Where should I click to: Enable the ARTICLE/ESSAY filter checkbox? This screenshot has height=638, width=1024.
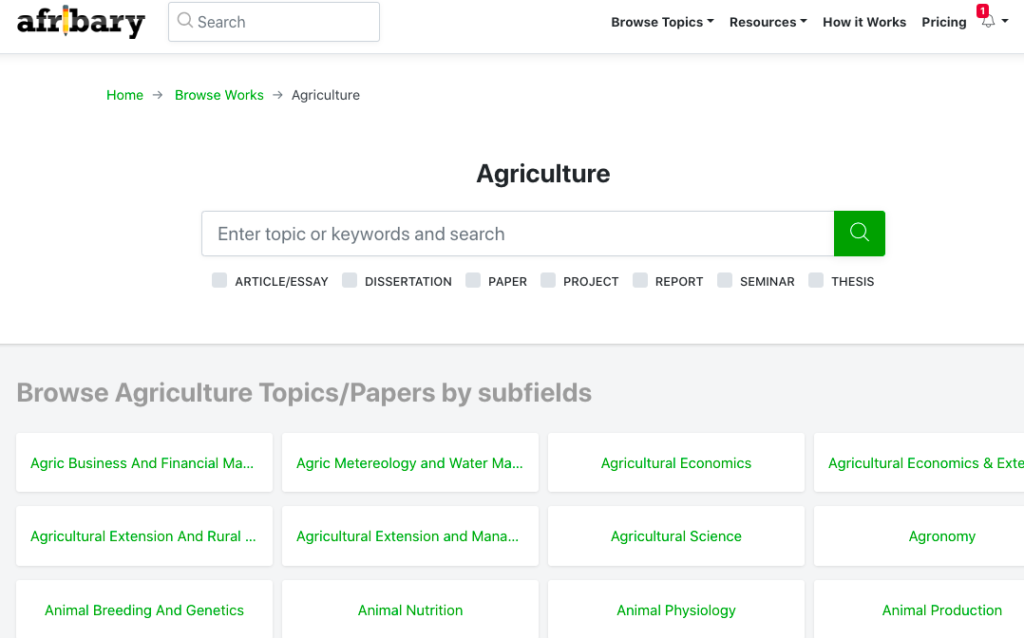point(219,280)
